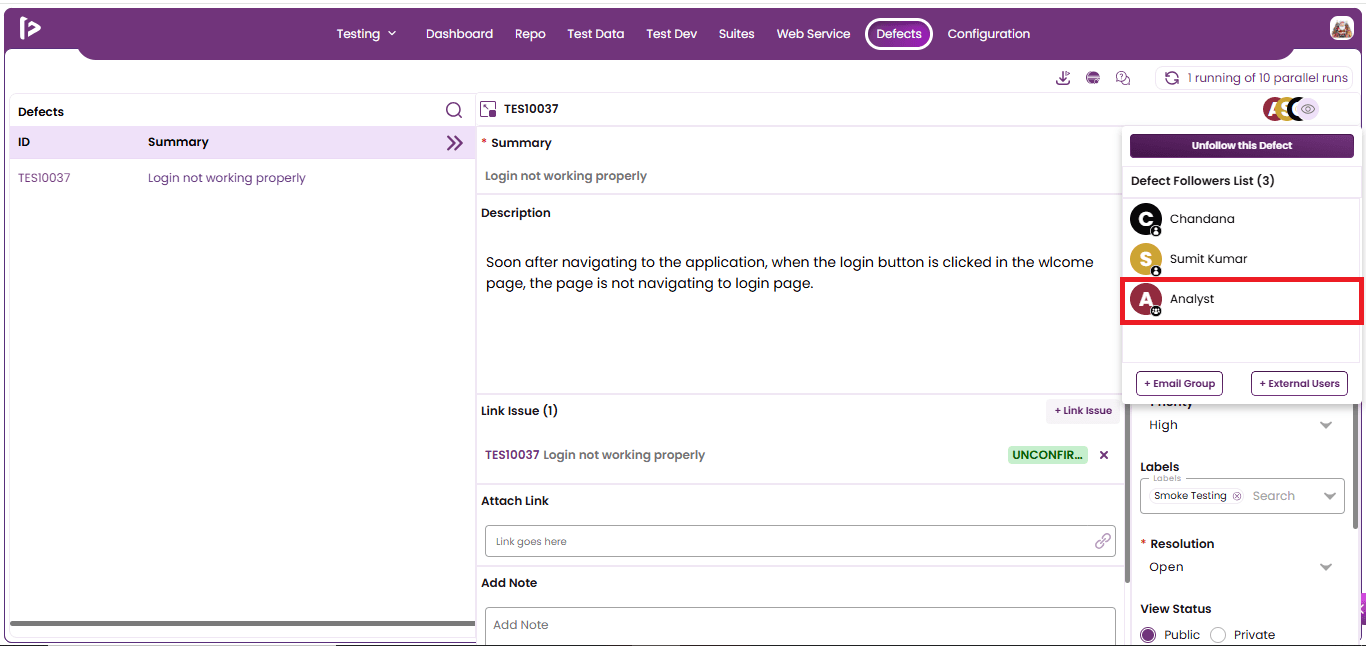Click the app logo in header
1366x646 pixels.
(x=30, y=29)
